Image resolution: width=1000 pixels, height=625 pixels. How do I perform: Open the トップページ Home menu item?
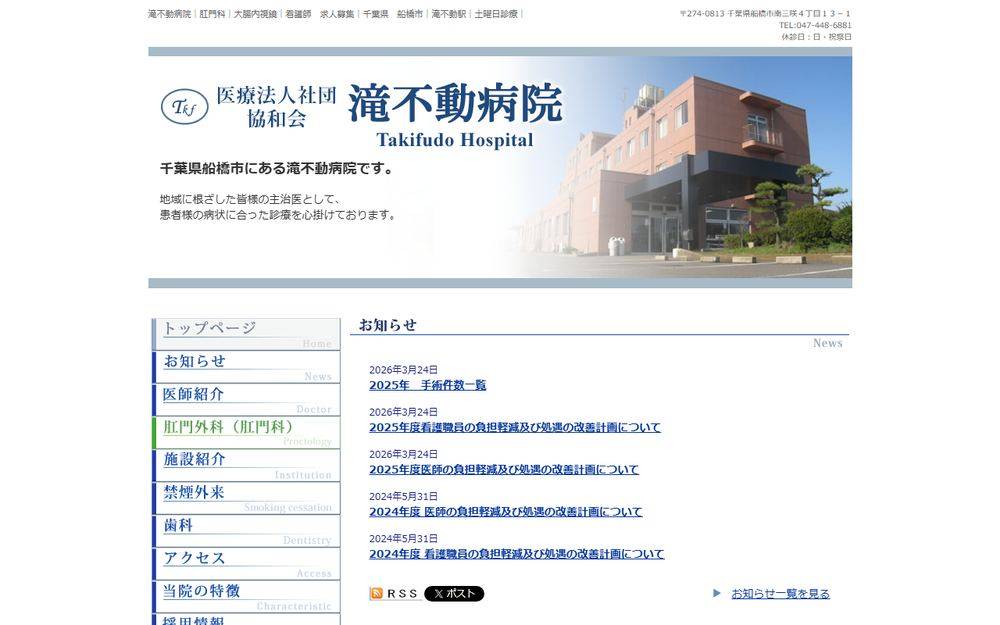[246, 334]
